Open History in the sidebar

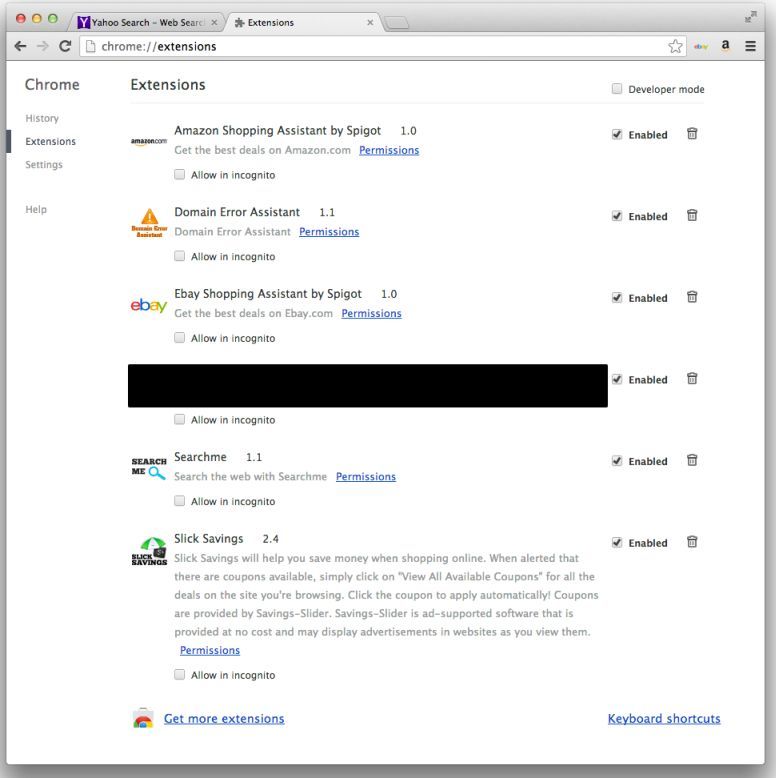(42, 118)
